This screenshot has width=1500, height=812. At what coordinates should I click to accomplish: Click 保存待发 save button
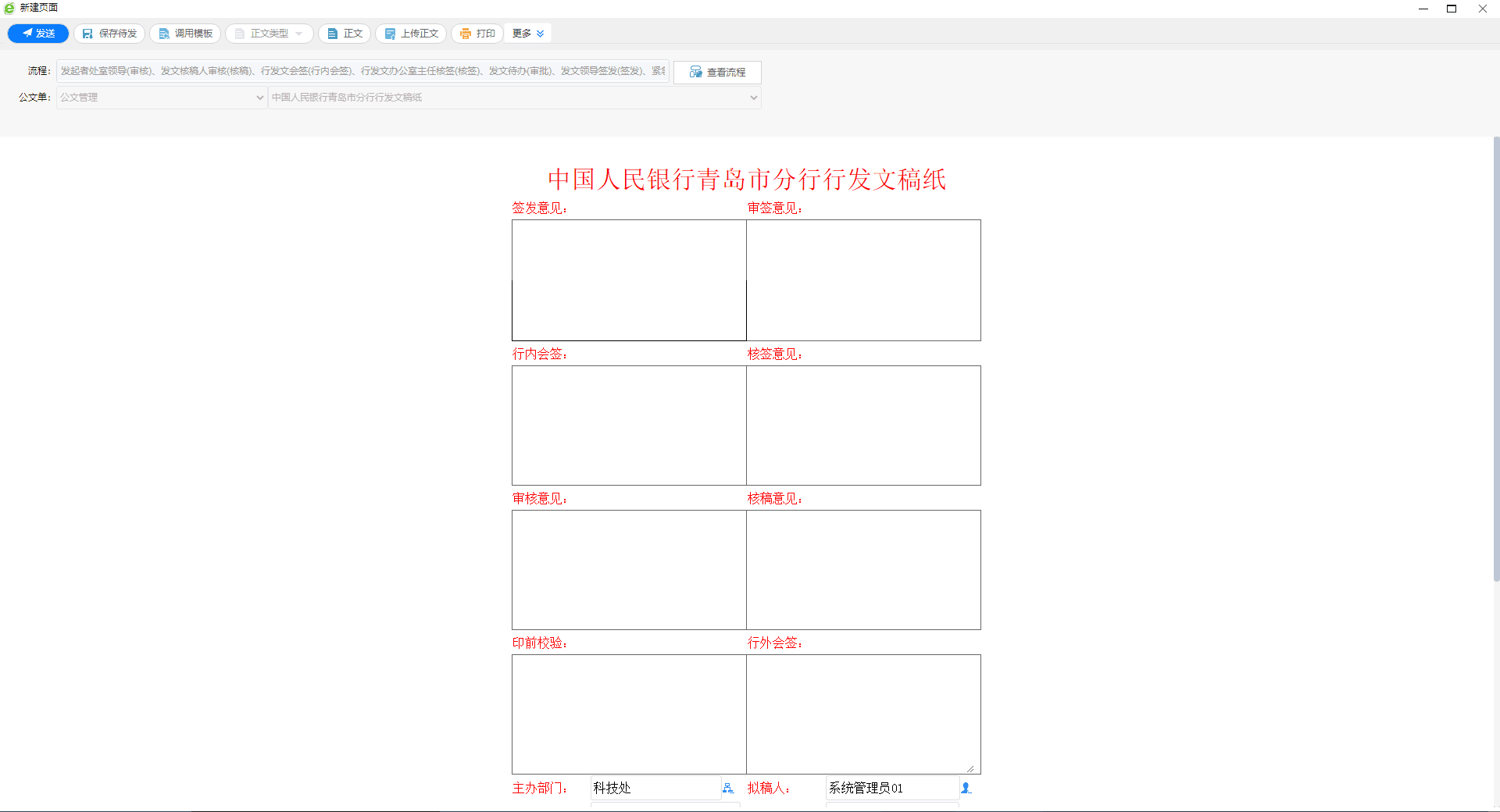[109, 34]
